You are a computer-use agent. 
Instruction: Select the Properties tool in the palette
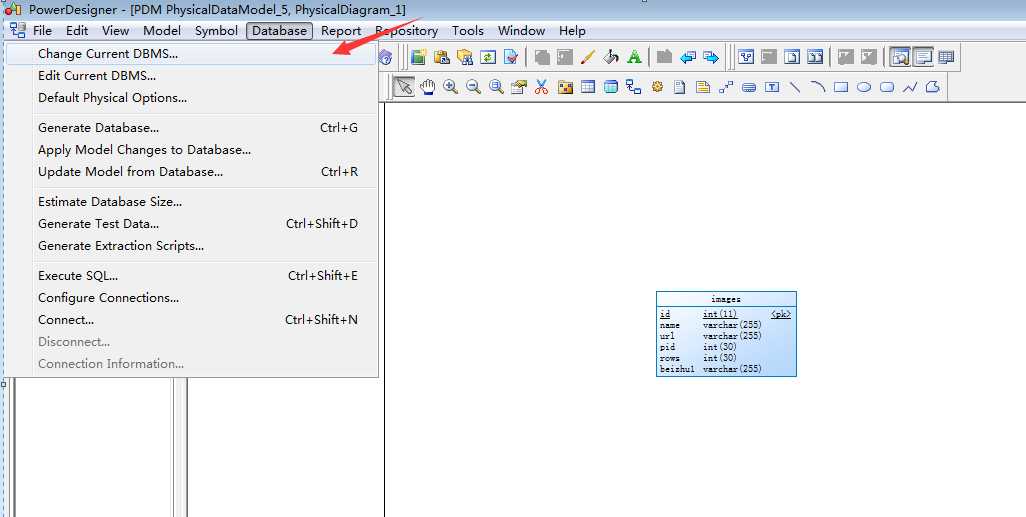pos(519,86)
